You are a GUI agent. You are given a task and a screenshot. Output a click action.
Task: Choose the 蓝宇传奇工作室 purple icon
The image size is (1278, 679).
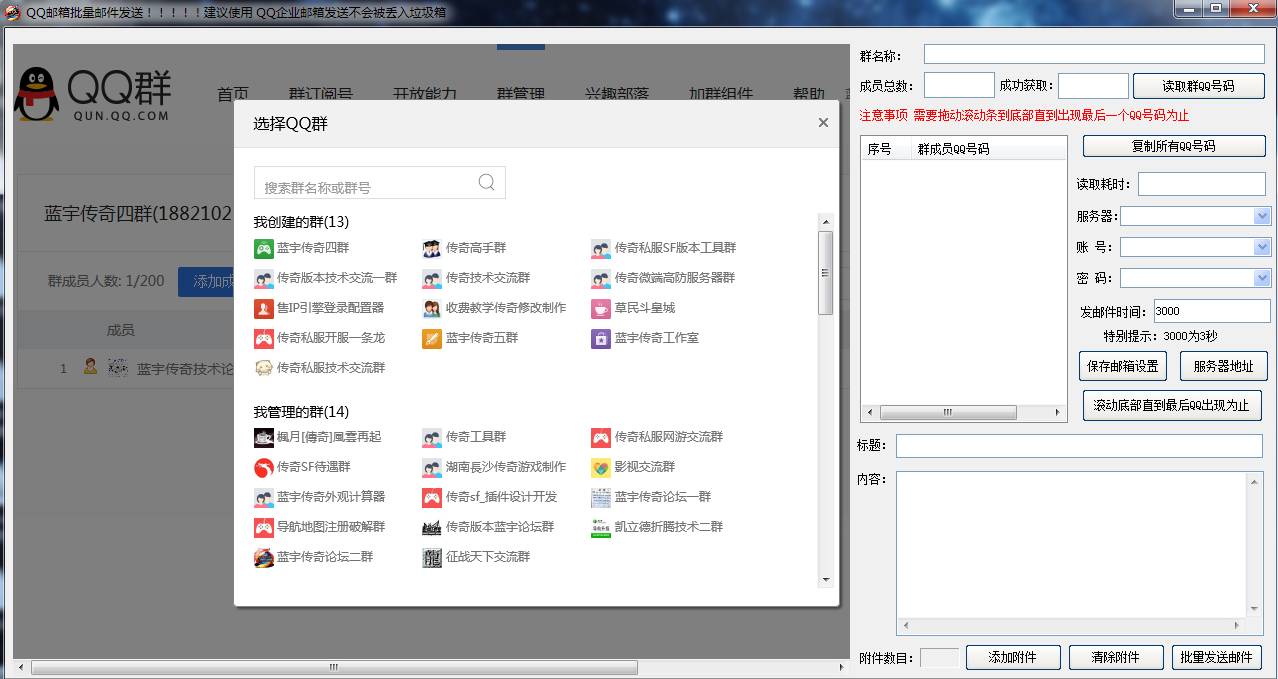point(601,338)
